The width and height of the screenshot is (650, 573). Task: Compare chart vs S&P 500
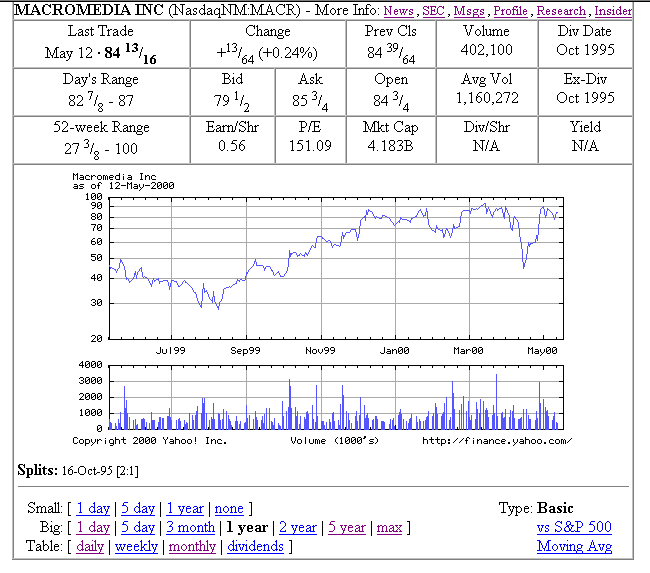click(574, 527)
